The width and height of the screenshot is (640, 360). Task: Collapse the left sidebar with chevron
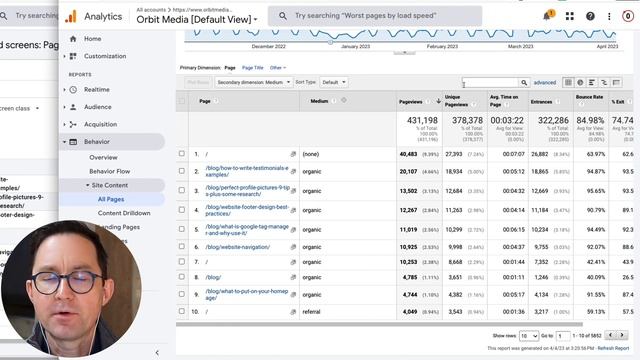pyautogui.click(x=157, y=353)
